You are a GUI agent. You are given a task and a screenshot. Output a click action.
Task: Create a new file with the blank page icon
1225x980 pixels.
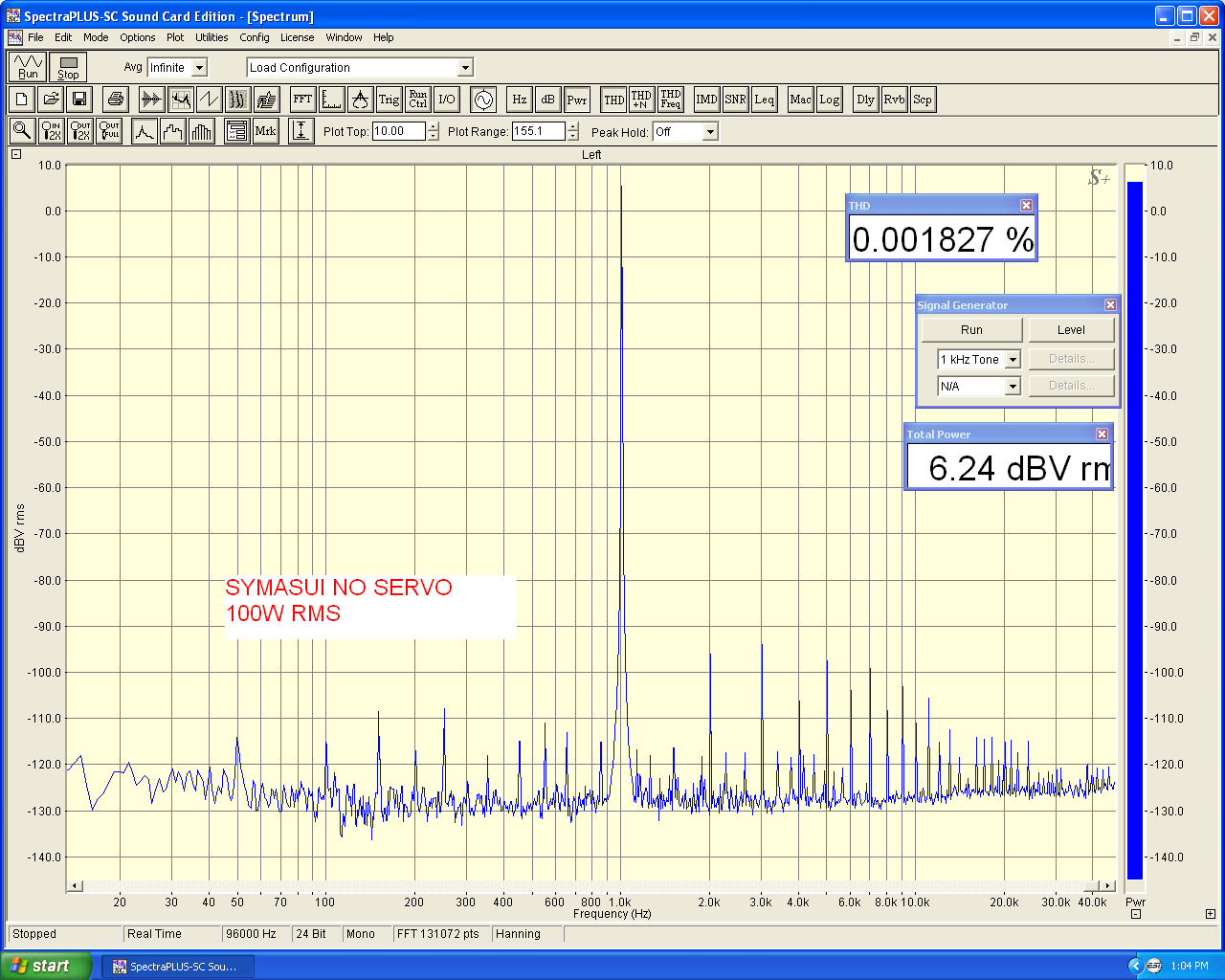pos(22,99)
